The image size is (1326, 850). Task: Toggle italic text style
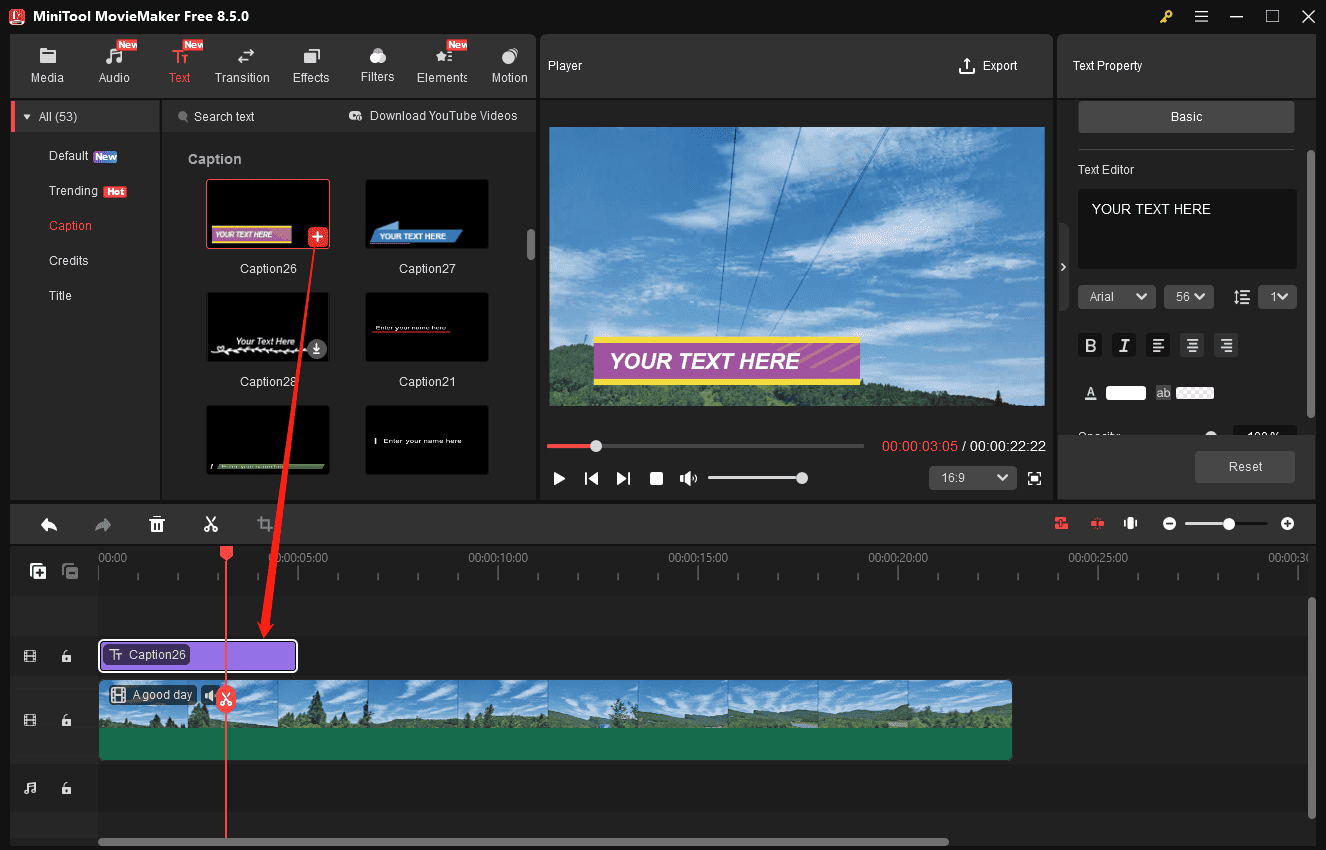(1124, 345)
